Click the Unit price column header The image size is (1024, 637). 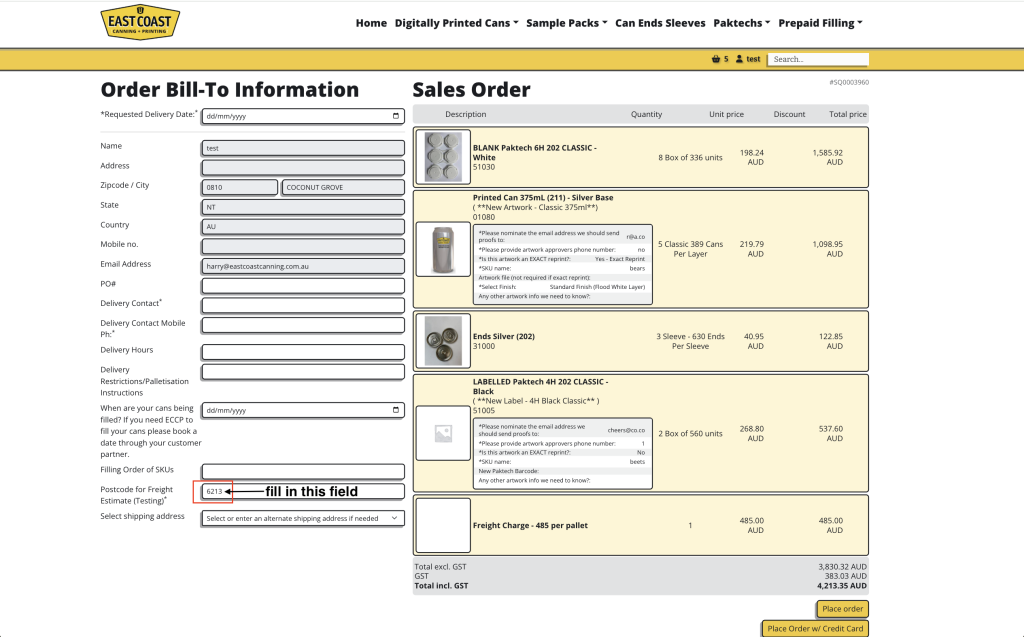726,114
